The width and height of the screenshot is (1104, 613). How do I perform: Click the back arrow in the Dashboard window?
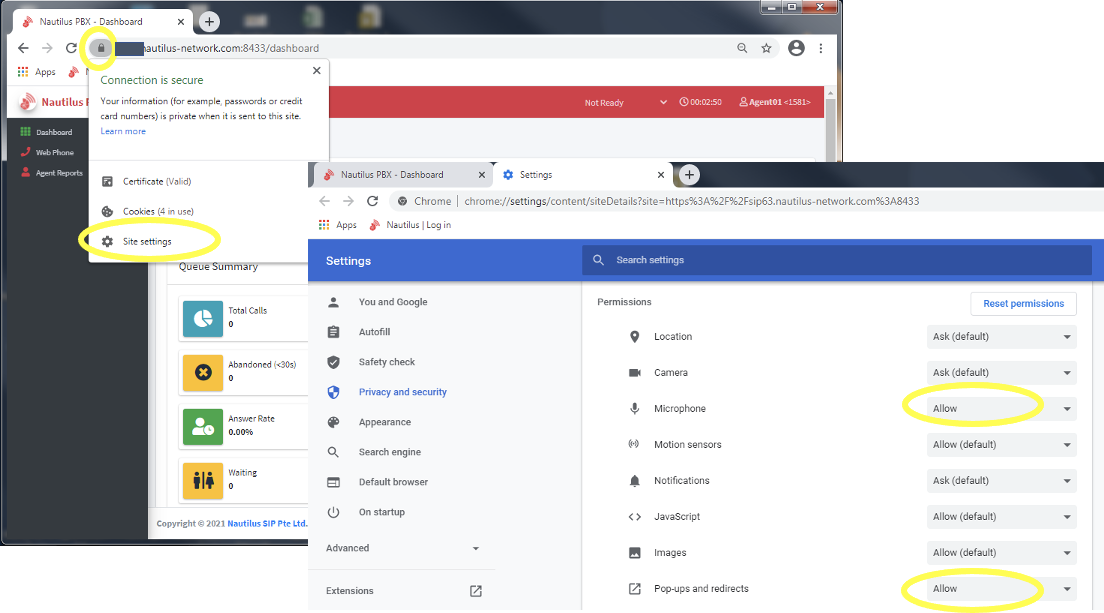coord(23,48)
